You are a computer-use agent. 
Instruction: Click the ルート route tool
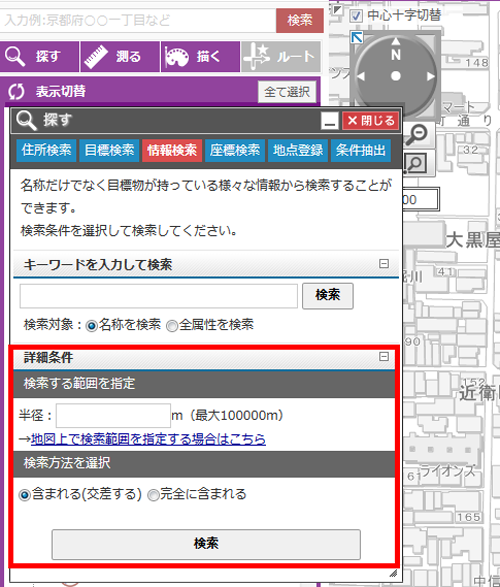tap(281, 57)
